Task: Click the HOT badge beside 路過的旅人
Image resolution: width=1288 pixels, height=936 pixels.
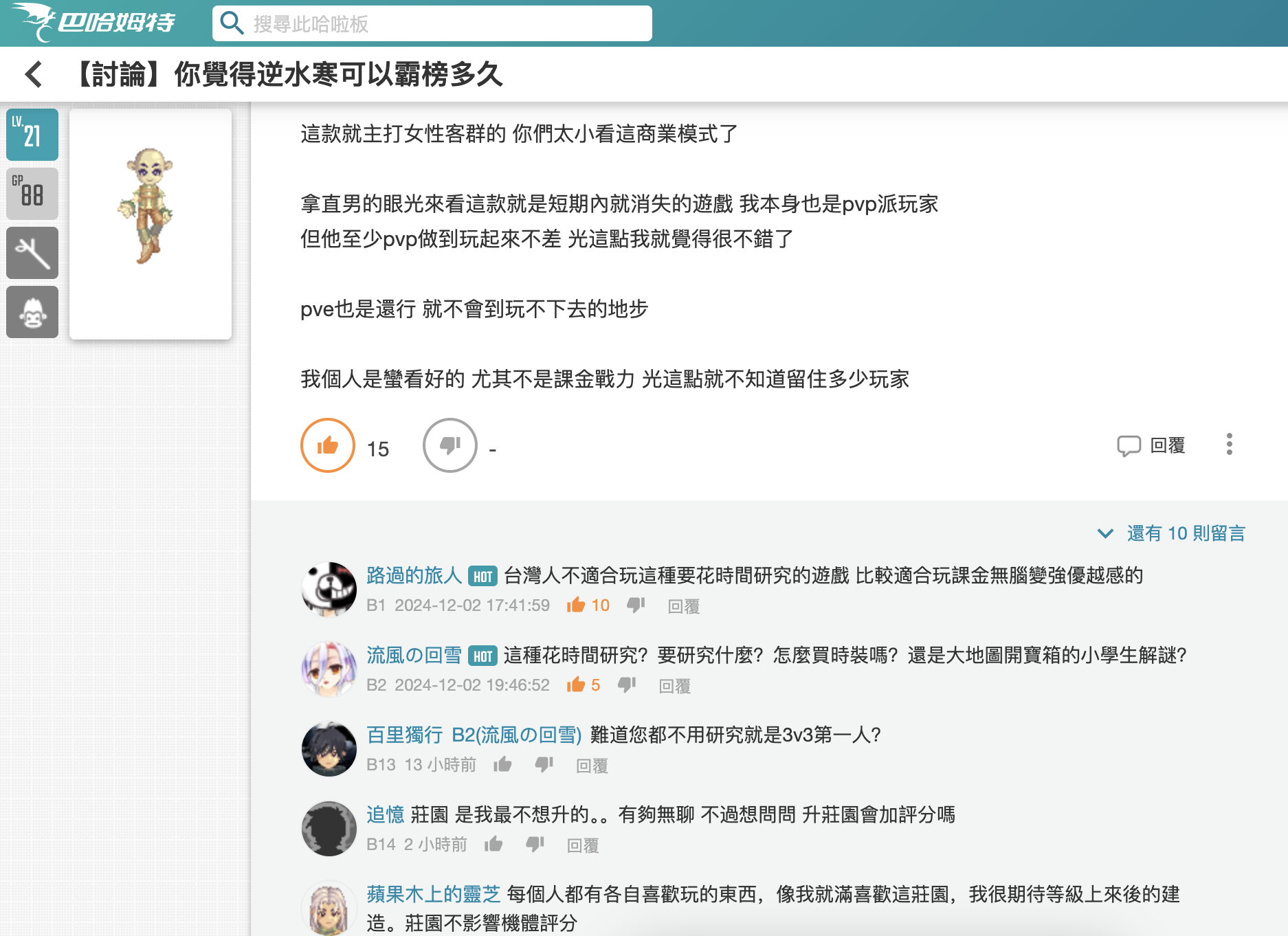Action: (484, 577)
